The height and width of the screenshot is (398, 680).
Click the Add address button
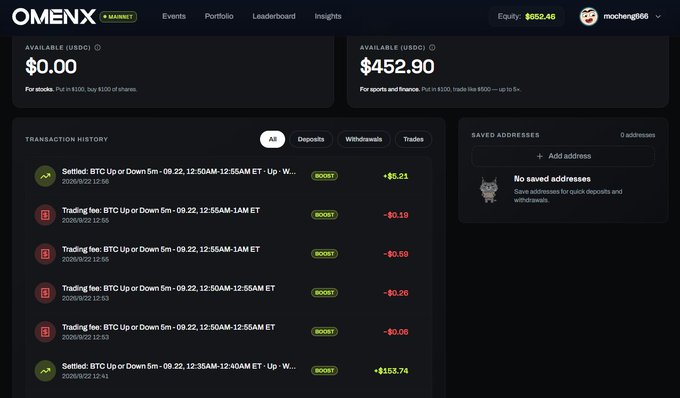(x=563, y=156)
